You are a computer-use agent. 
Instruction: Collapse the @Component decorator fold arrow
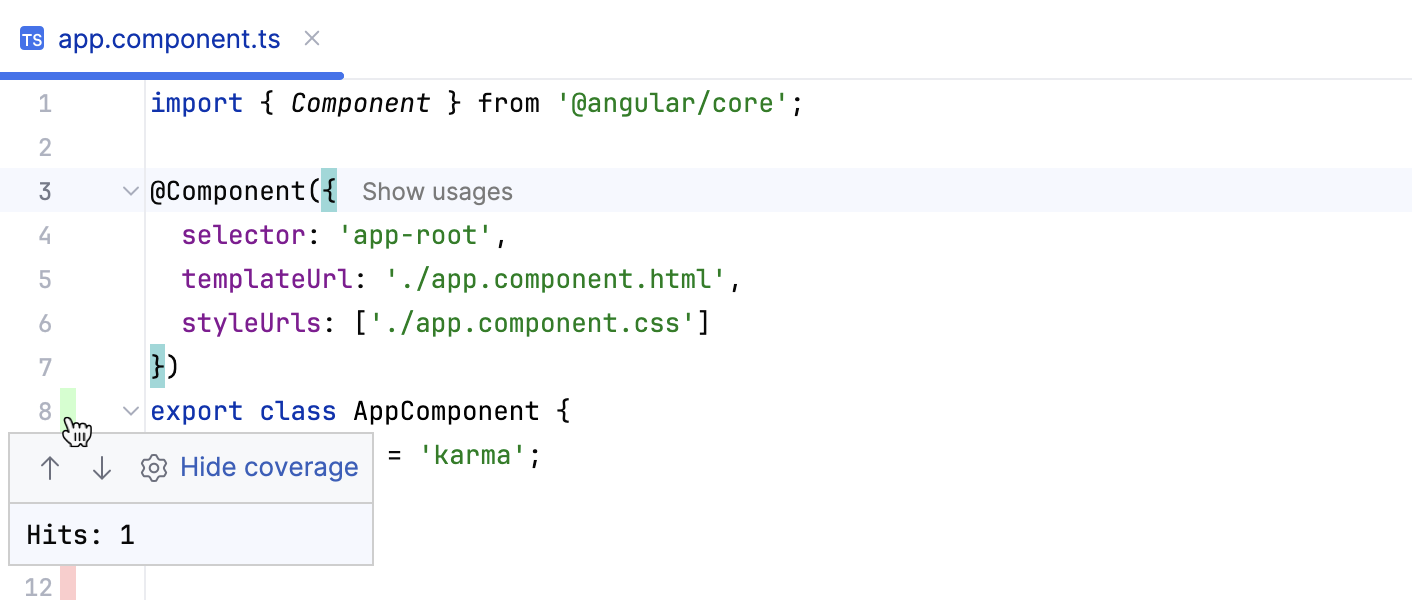(x=130, y=190)
